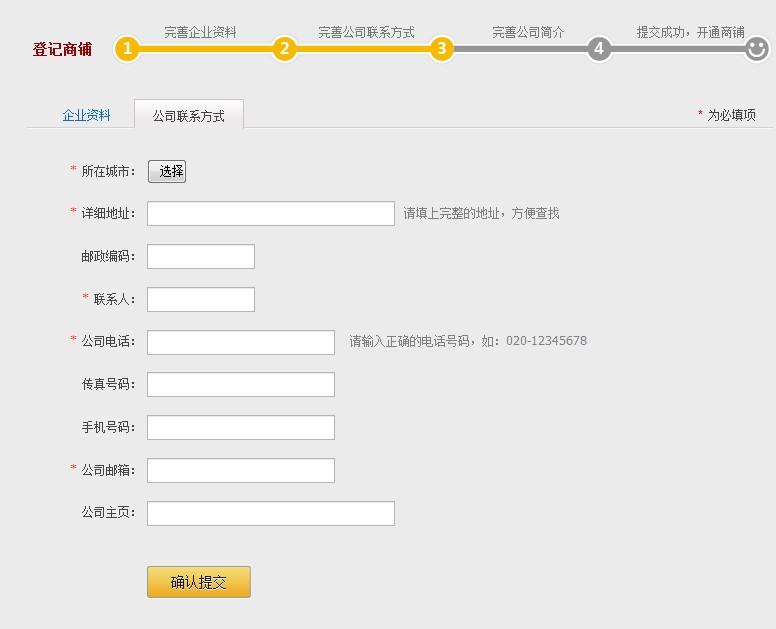Focus the 手机号码 mobile number field
This screenshot has height=629, width=776.
pos(240,427)
